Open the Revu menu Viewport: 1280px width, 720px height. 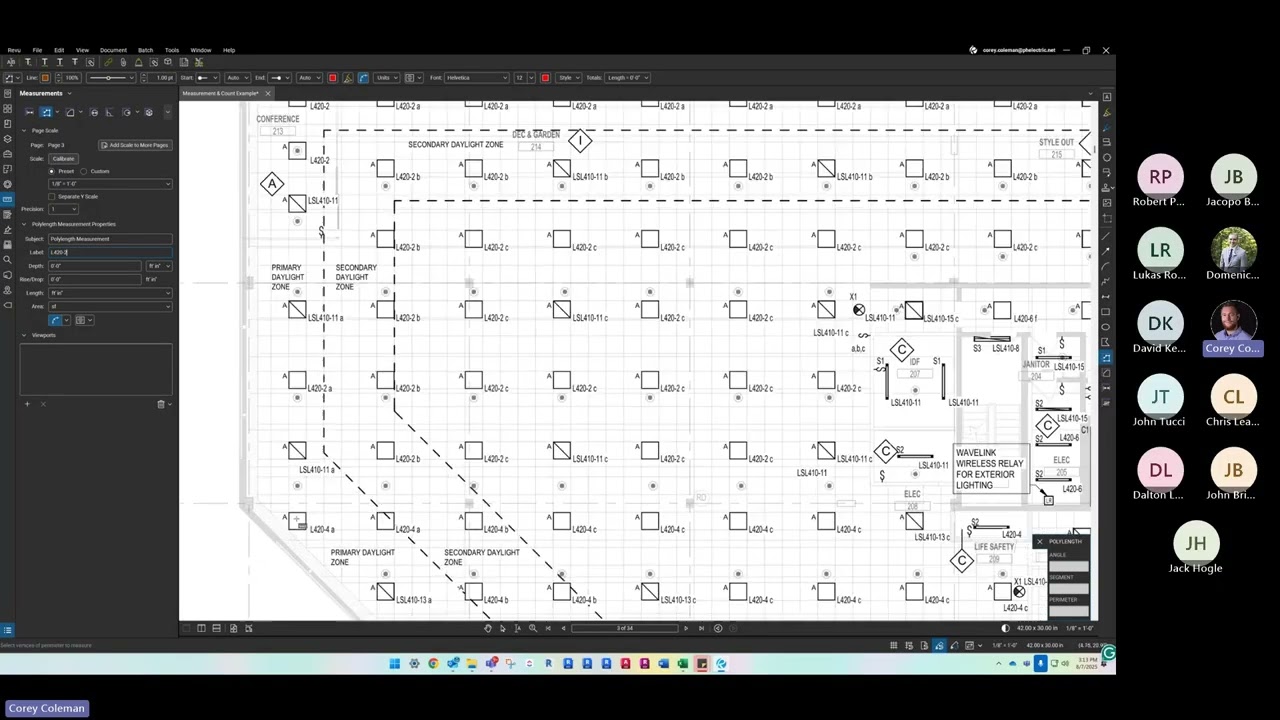tap(14, 50)
